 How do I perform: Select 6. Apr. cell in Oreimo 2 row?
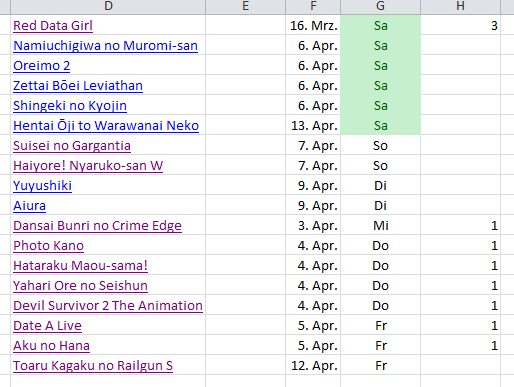(x=313, y=66)
